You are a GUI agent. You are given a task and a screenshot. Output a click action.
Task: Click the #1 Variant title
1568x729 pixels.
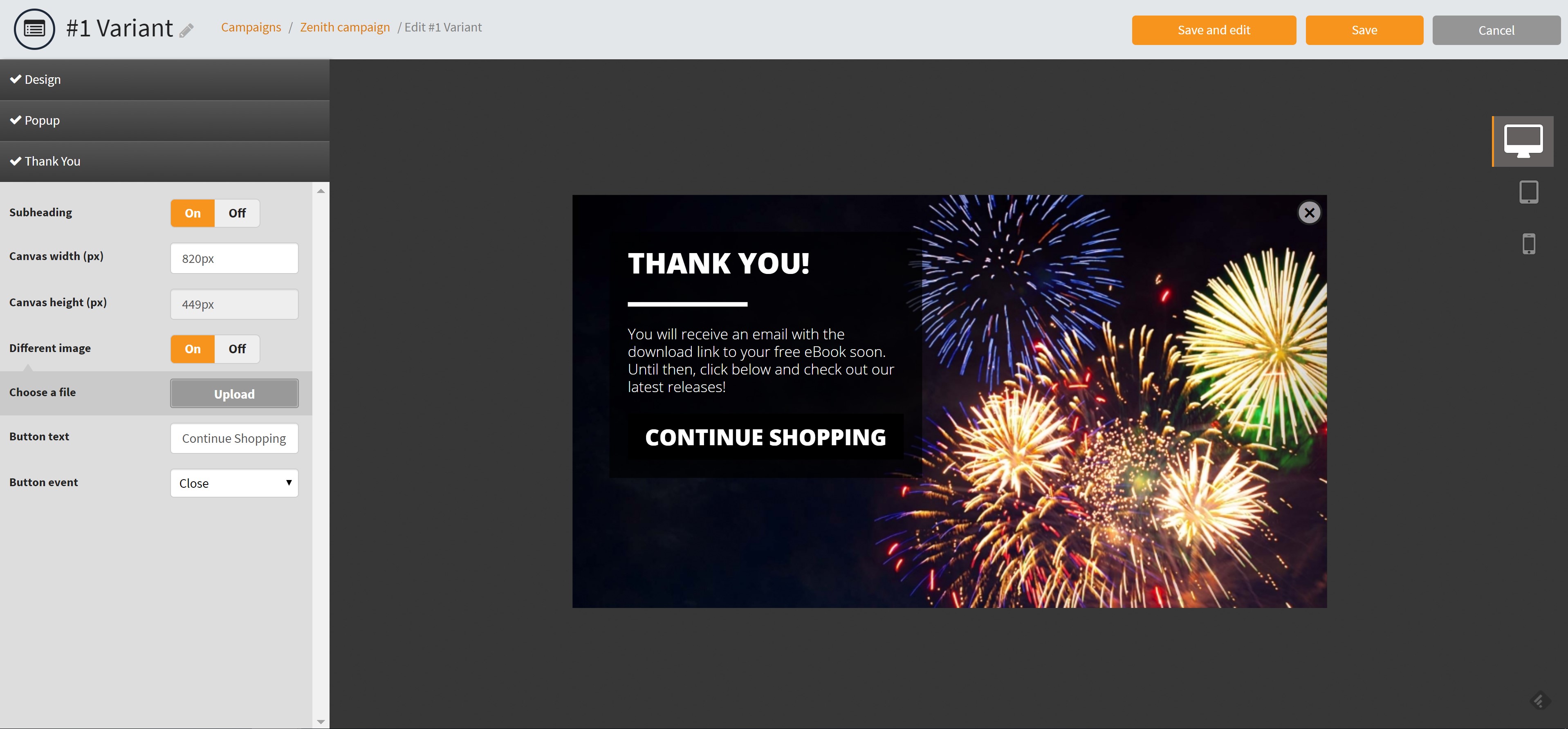click(x=119, y=29)
